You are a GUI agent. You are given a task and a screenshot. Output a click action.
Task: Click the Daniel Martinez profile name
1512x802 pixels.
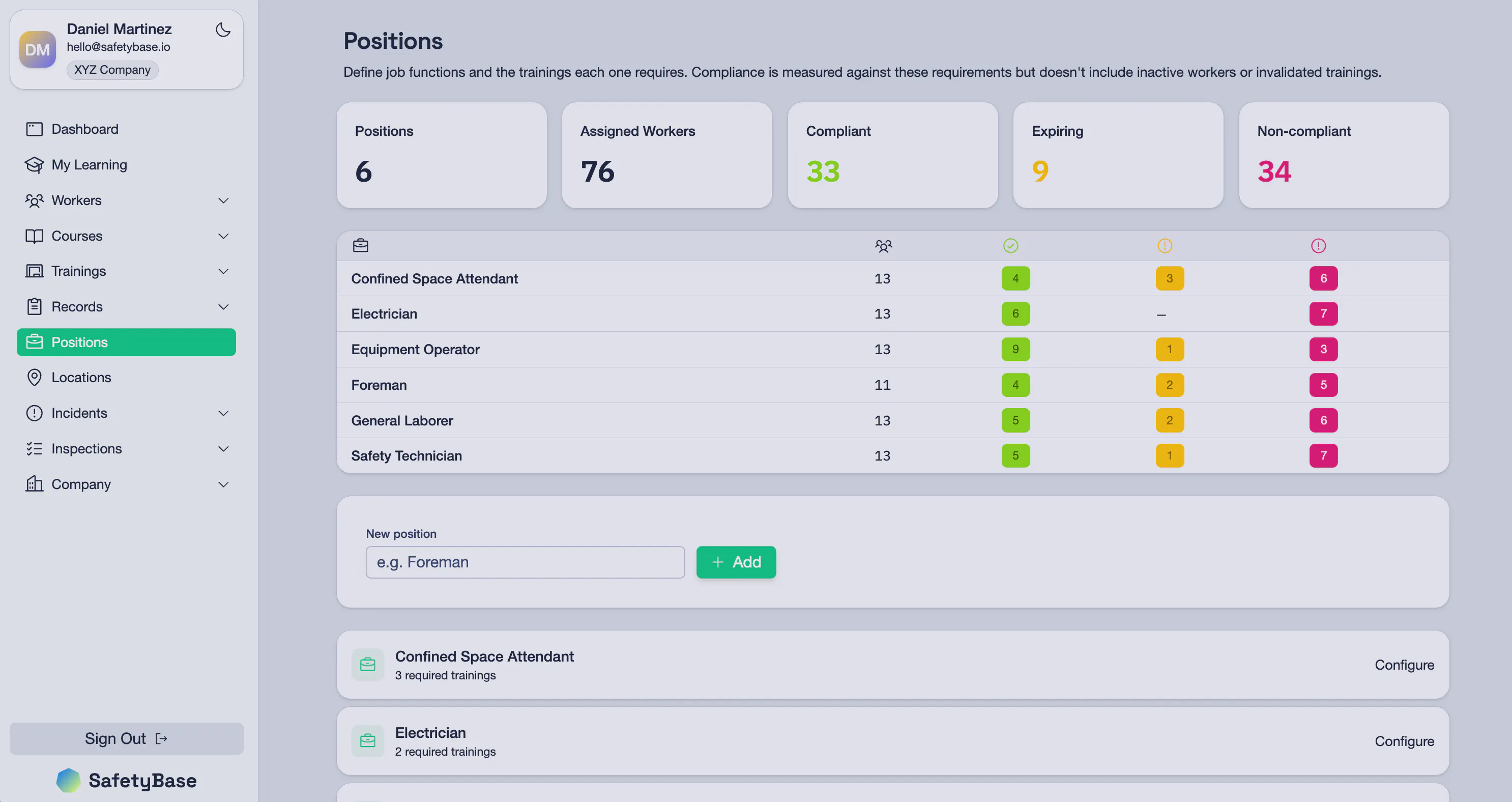coord(119,29)
